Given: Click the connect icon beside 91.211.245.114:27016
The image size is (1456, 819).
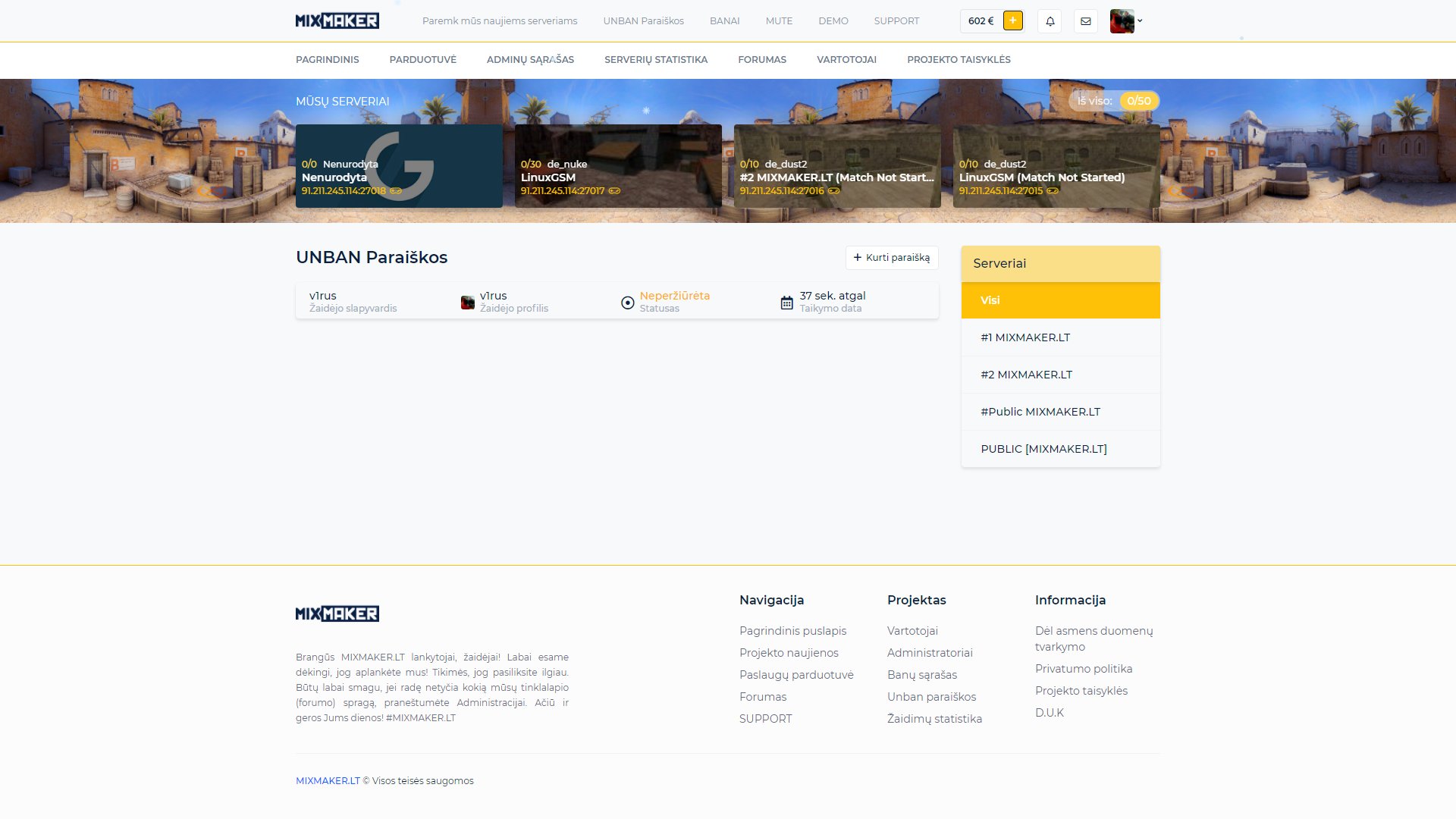Looking at the screenshot, I should pos(833,191).
